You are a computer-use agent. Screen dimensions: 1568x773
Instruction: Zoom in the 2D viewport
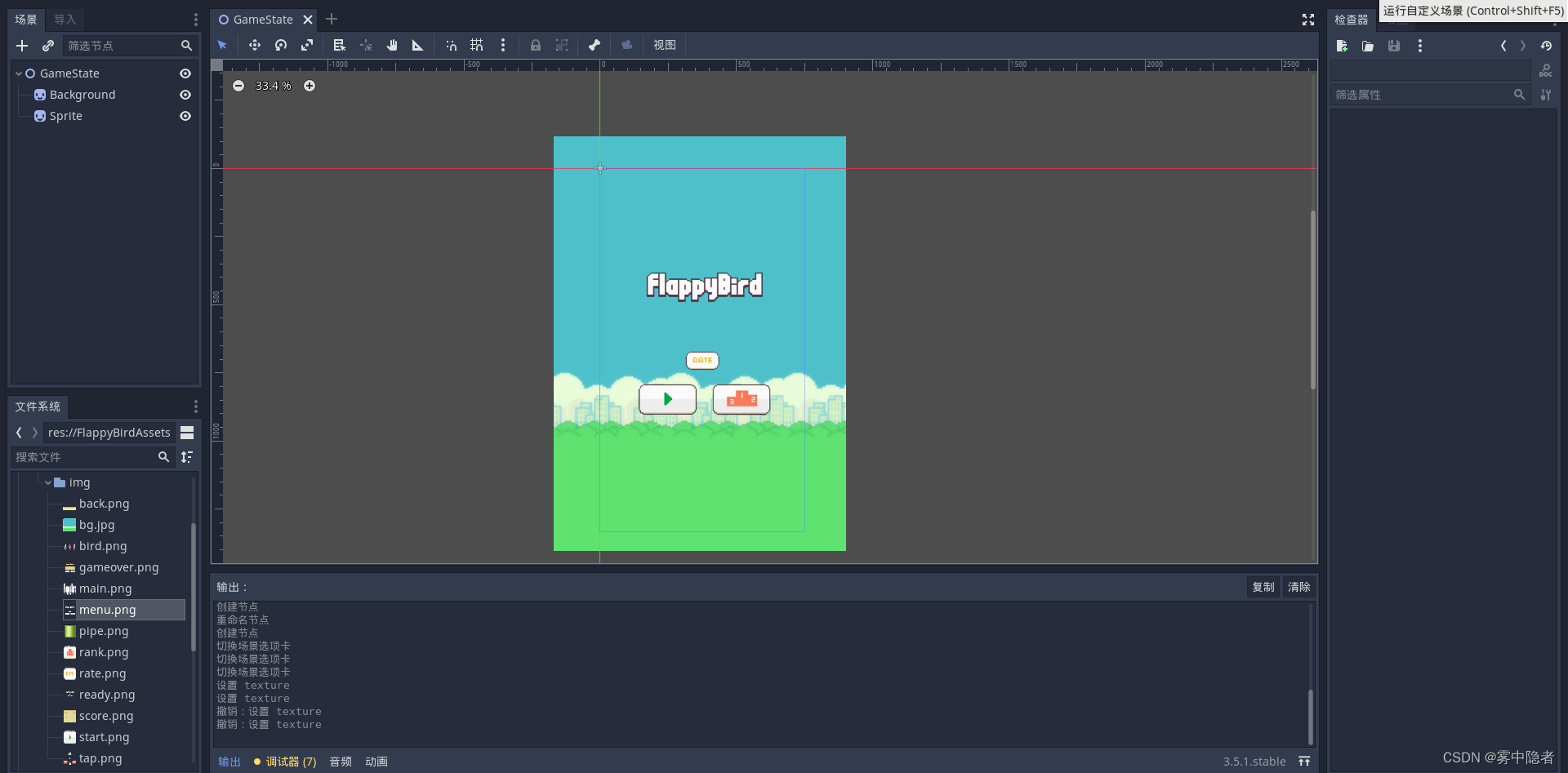[x=310, y=86]
